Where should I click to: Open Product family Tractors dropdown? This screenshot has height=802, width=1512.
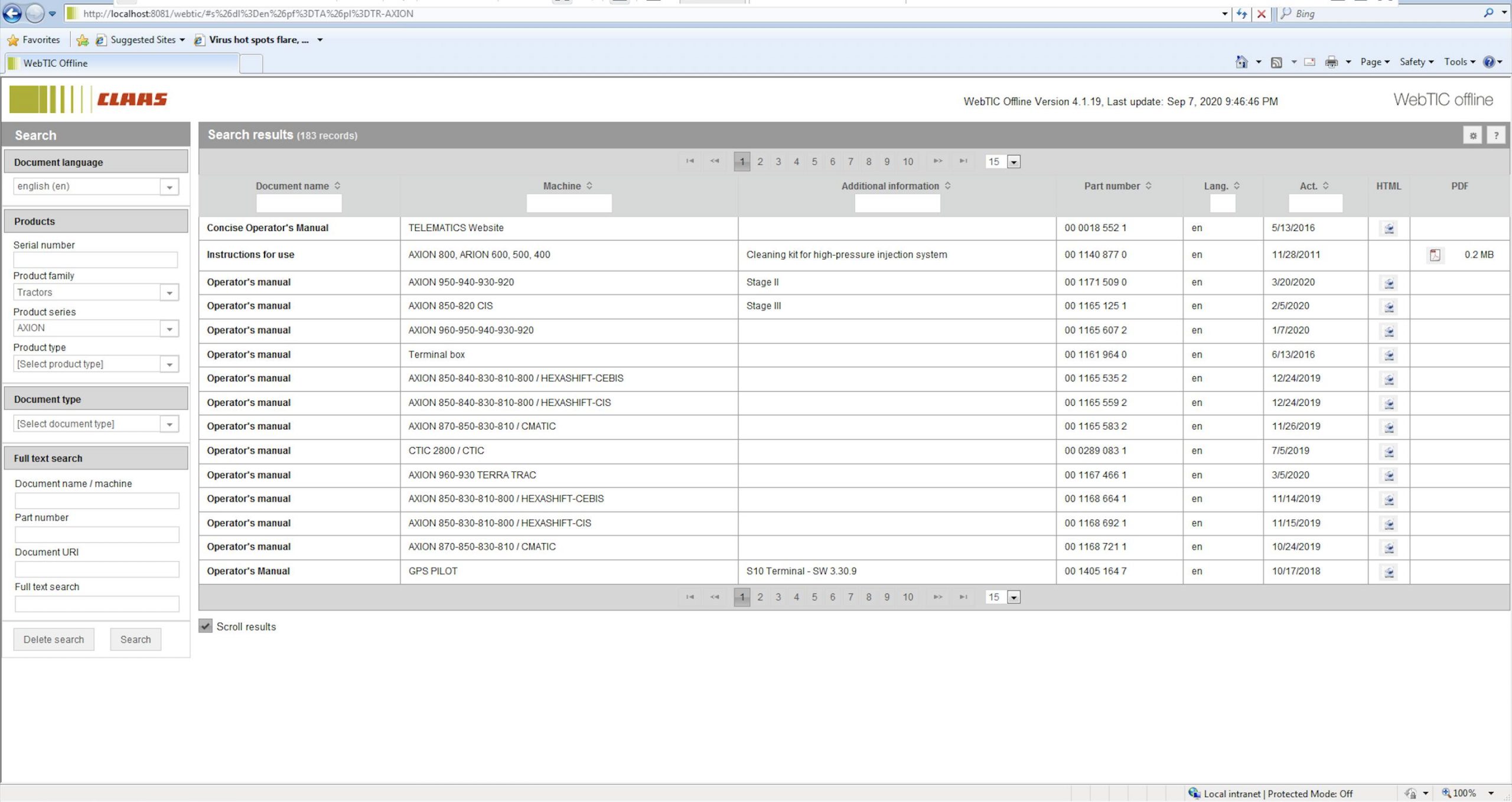click(x=169, y=292)
